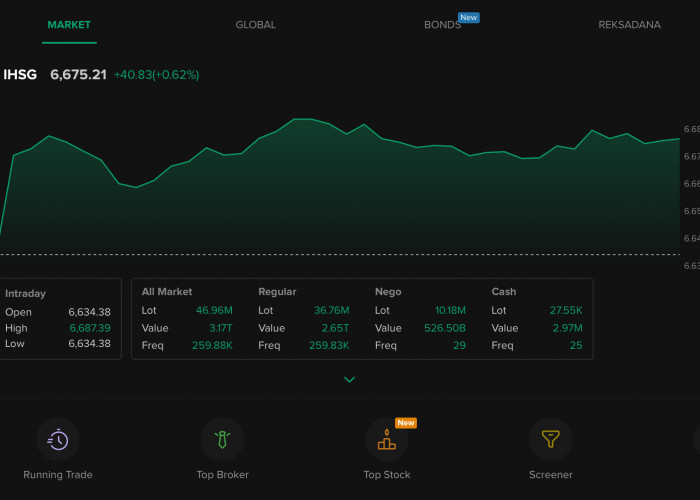
Task: Switch to the GLOBAL tab
Action: tap(256, 25)
